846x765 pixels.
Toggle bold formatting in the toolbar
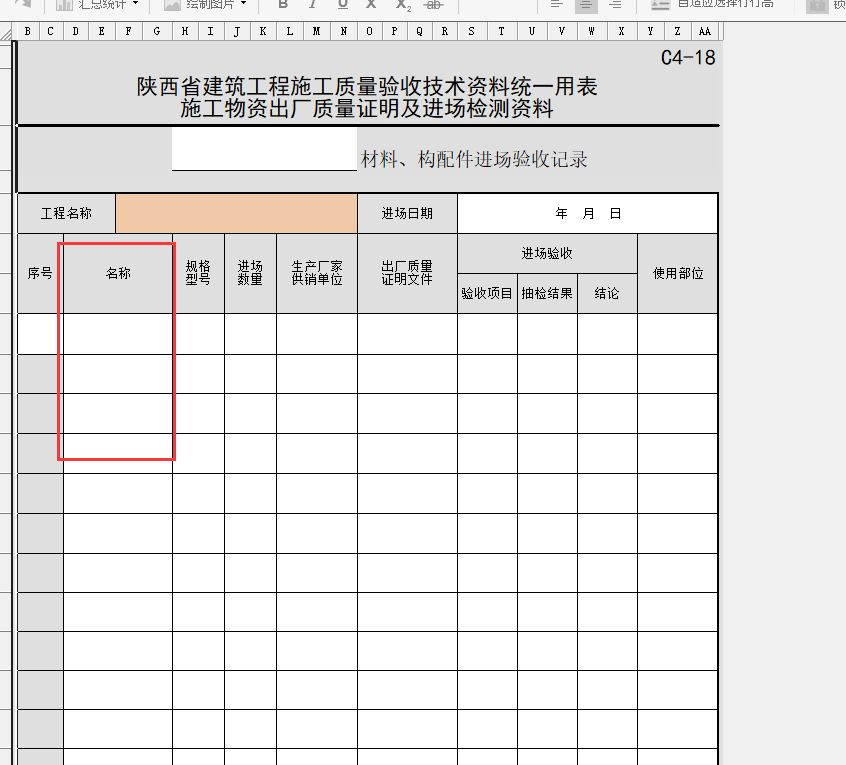click(x=283, y=5)
